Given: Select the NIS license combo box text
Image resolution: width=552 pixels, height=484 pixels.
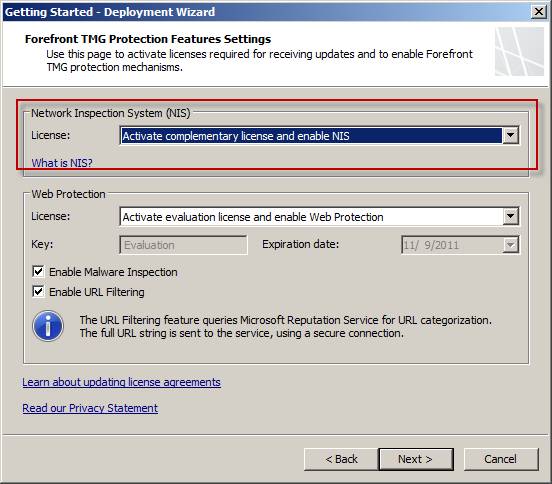Looking at the screenshot, I should click(312, 136).
